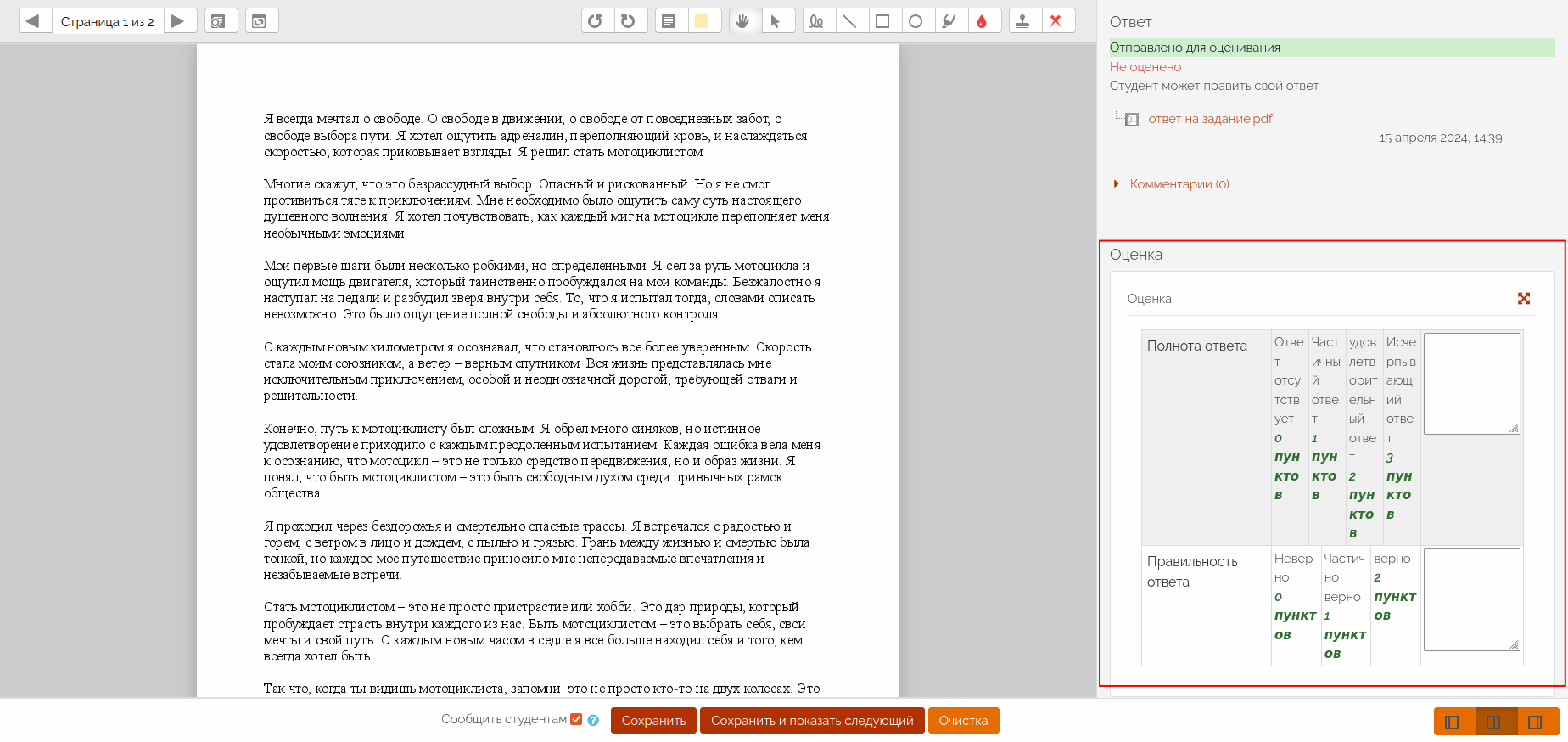This screenshot has height=742, width=1568.
Task: Click the remark field for 'Правильность ответа'
Action: pos(1471,599)
